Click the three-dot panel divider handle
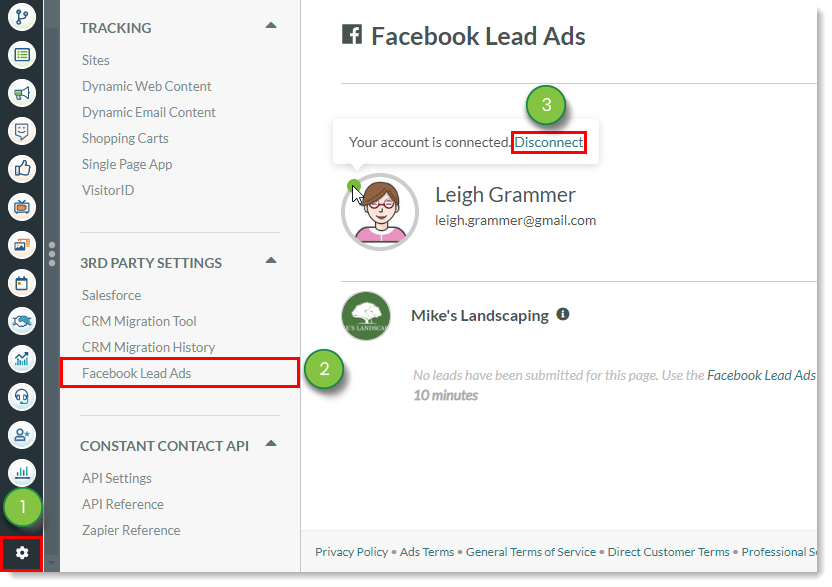Image resolution: width=832 pixels, height=587 pixels. [x=51, y=254]
